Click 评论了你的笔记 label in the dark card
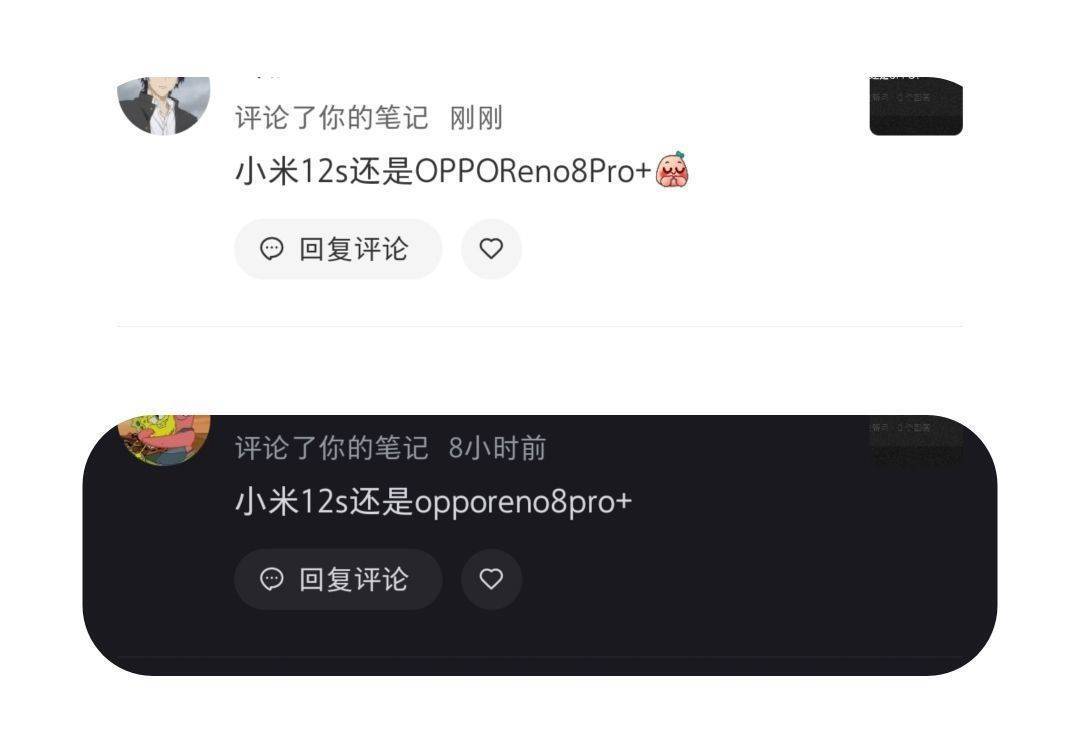 (331, 448)
